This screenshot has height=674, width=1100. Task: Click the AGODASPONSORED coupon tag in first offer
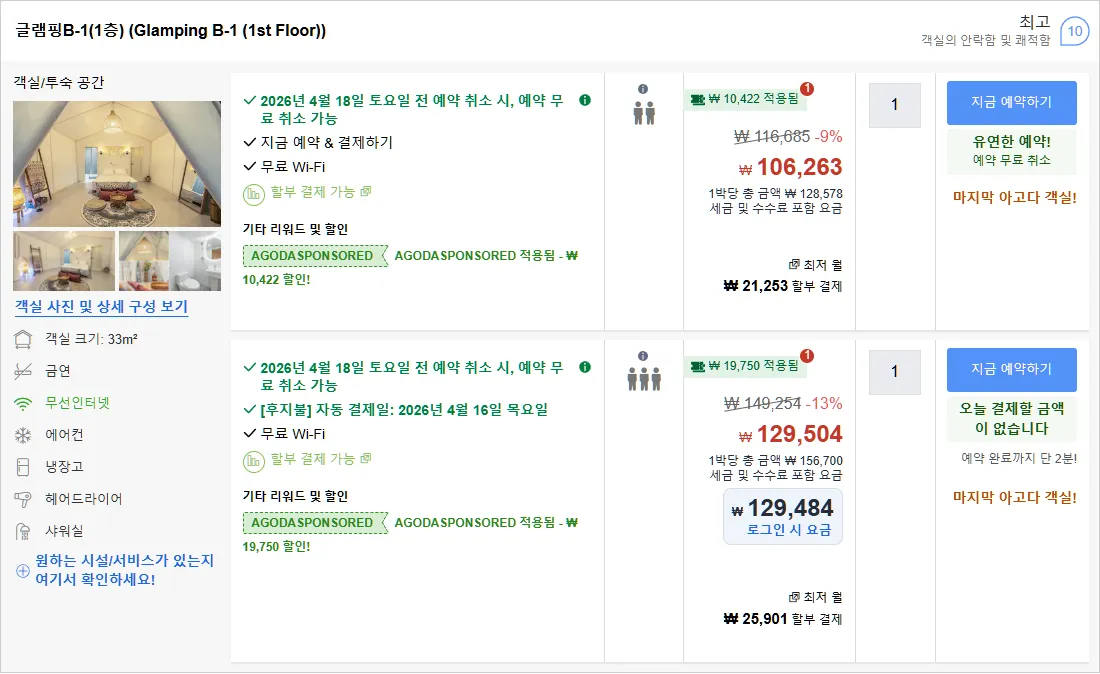(315, 256)
